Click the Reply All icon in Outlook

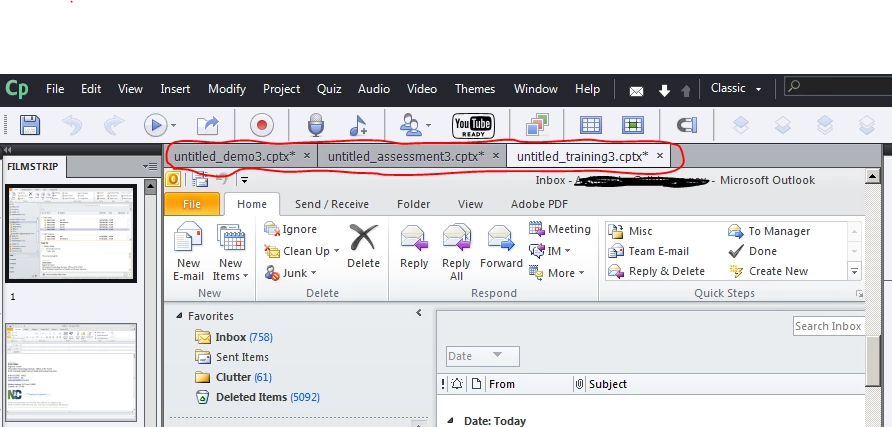pos(456,238)
